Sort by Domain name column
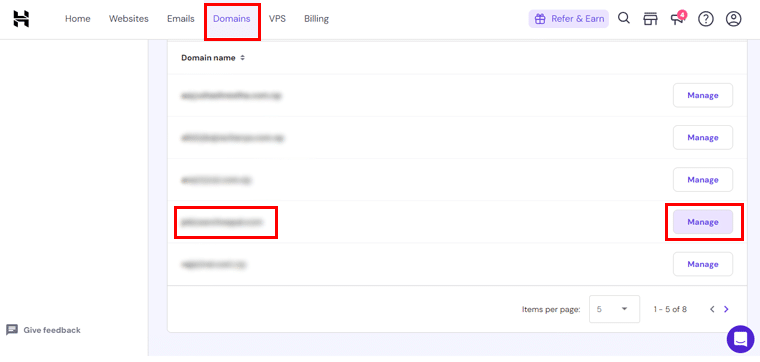 (213, 58)
